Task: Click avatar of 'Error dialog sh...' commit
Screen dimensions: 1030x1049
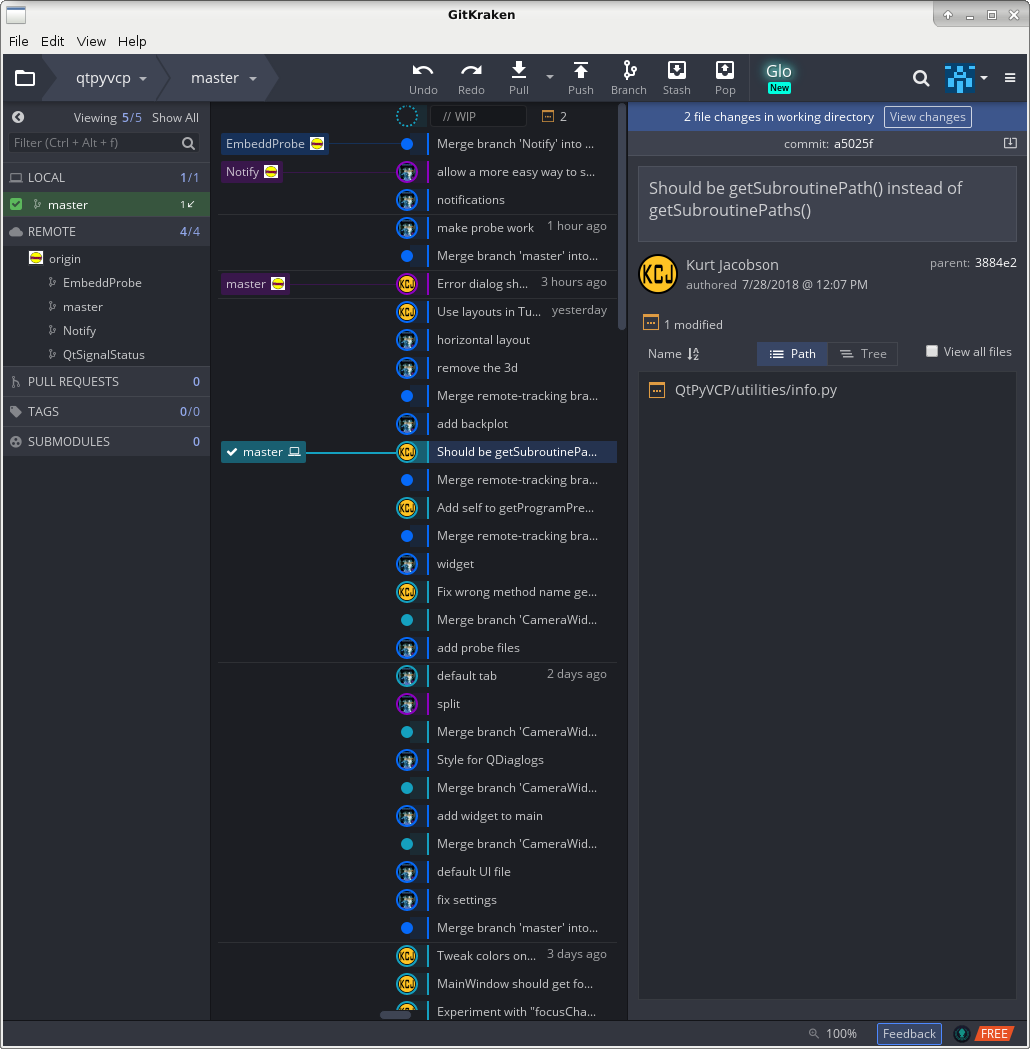Action: pyautogui.click(x=407, y=284)
